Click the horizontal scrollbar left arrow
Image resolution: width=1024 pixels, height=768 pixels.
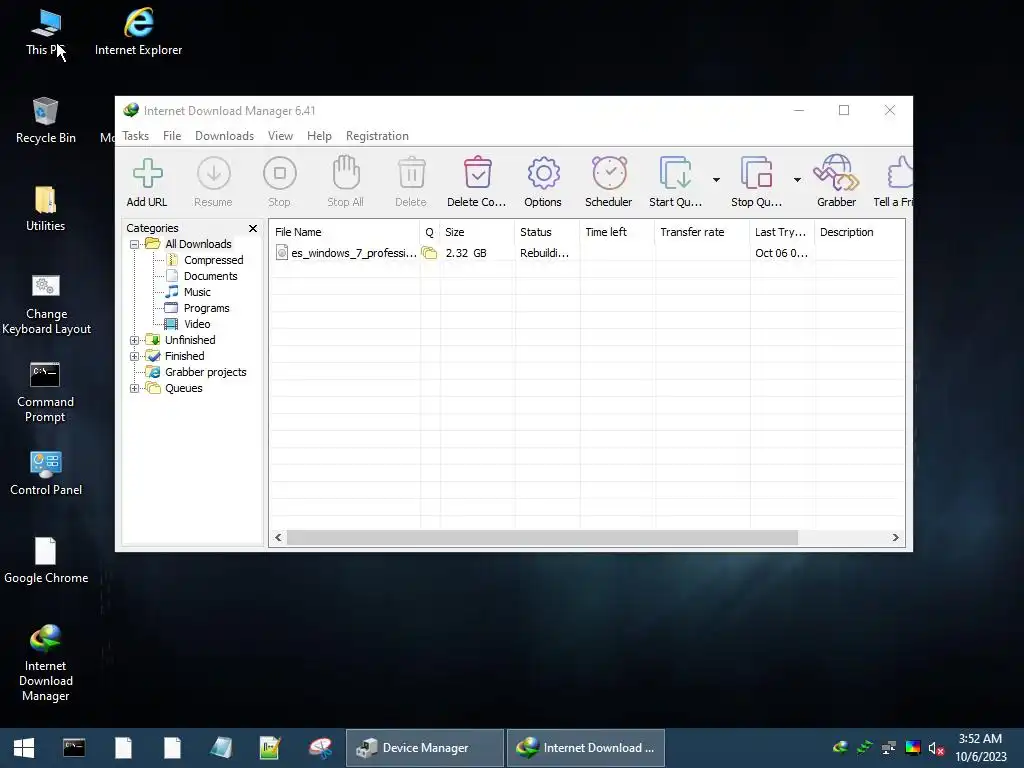click(x=278, y=537)
